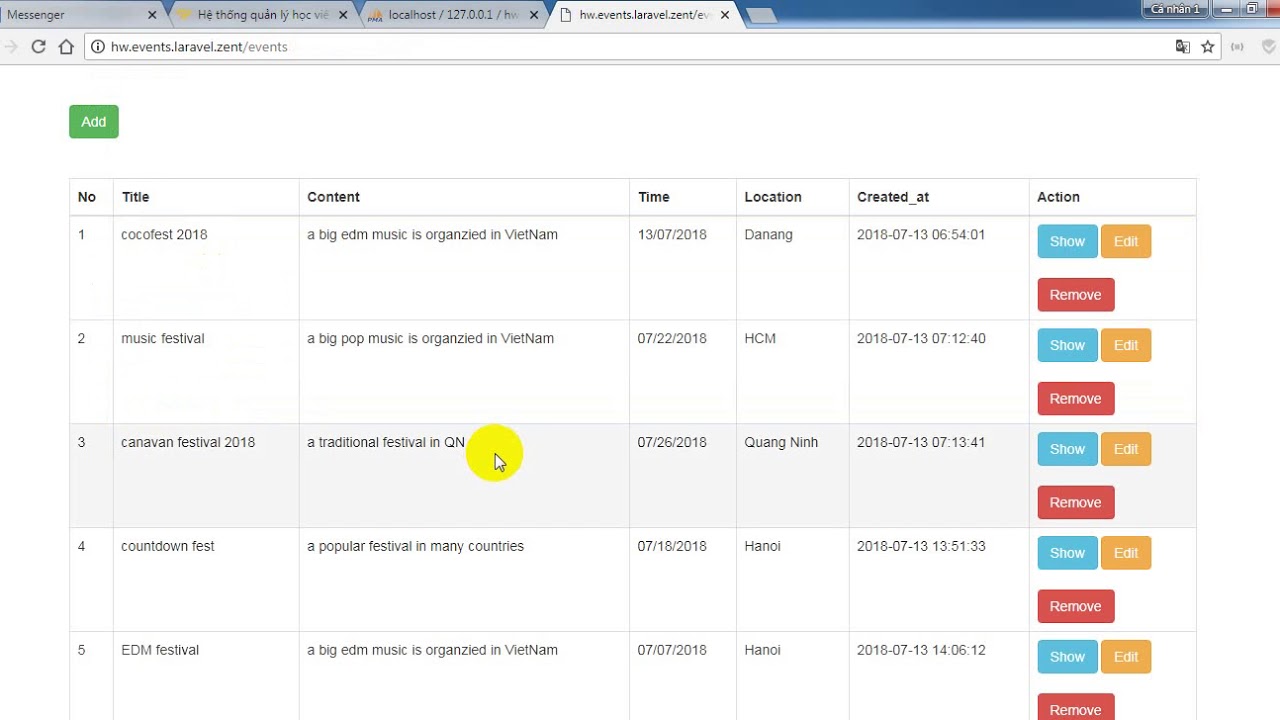This screenshot has height=720, width=1280.
Task: Click content 'a big pop music is organzied in VietNam'
Action: coord(430,339)
